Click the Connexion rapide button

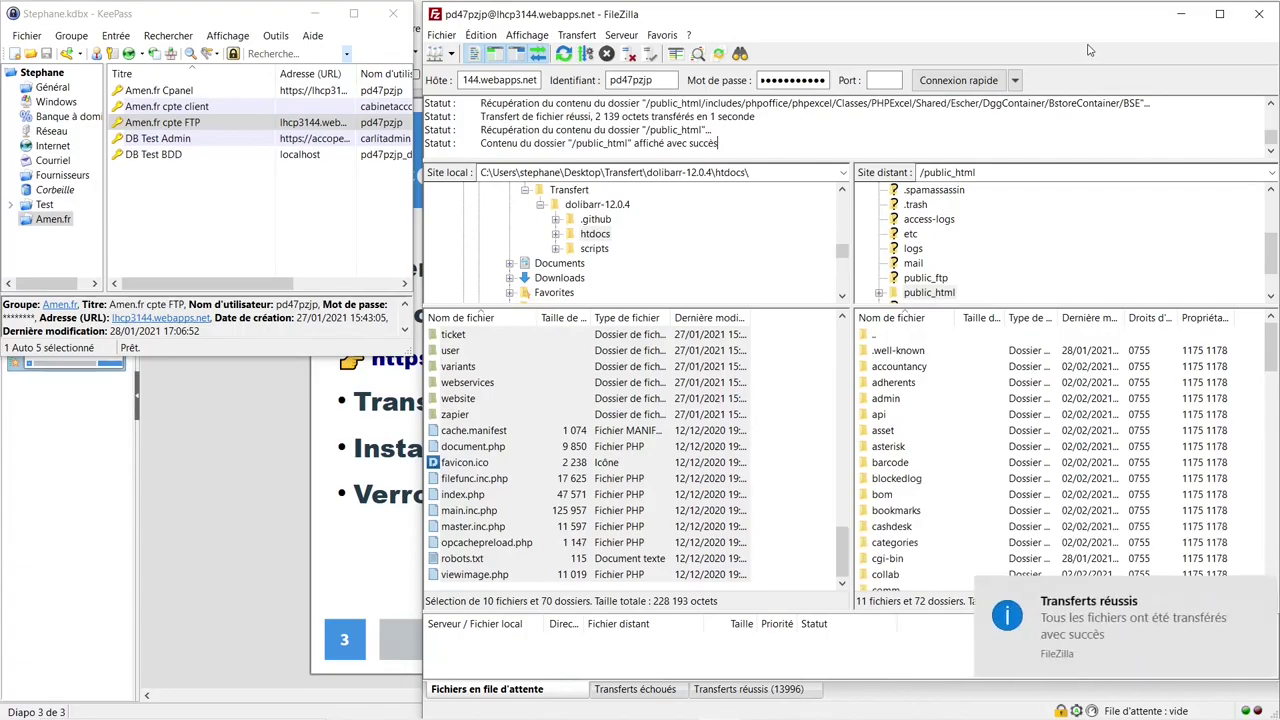coord(958,80)
